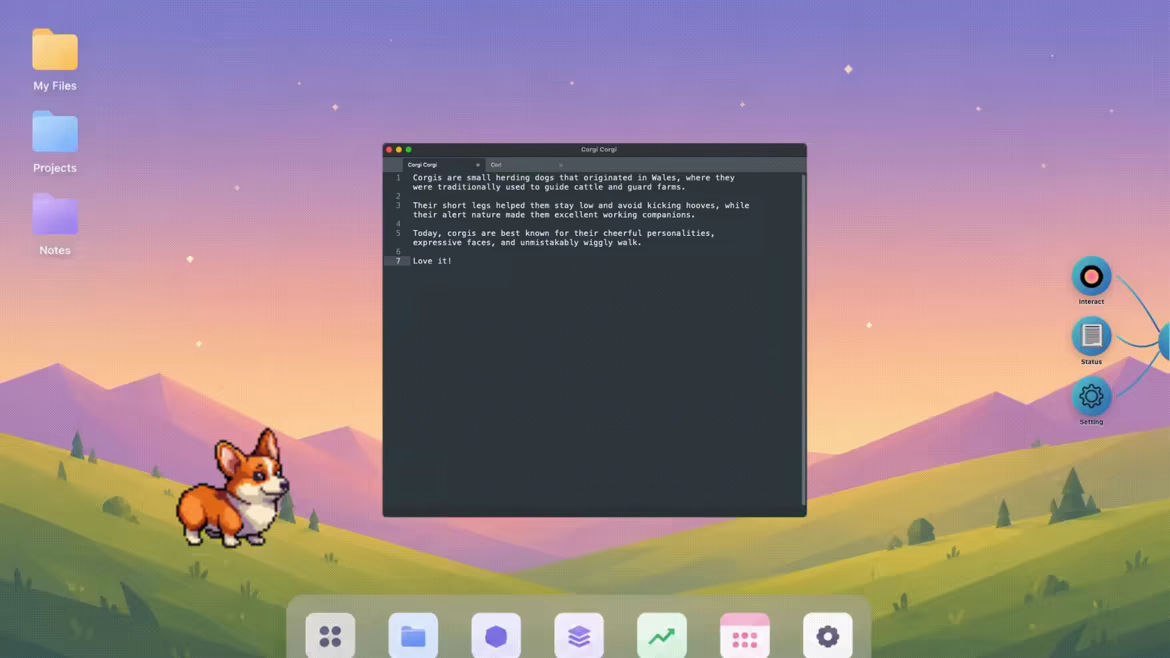Click the unsaved dot on Corgi Corgi tab

tap(478, 165)
